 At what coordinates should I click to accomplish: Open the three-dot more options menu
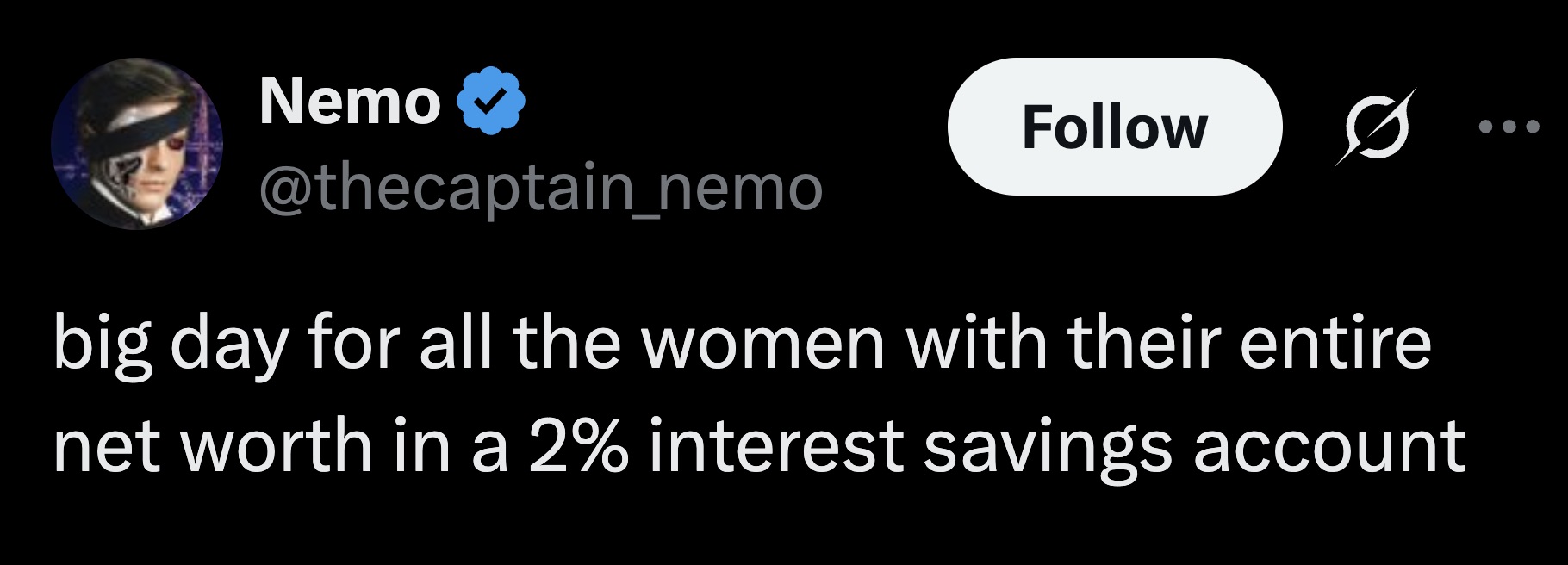click(x=1508, y=127)
